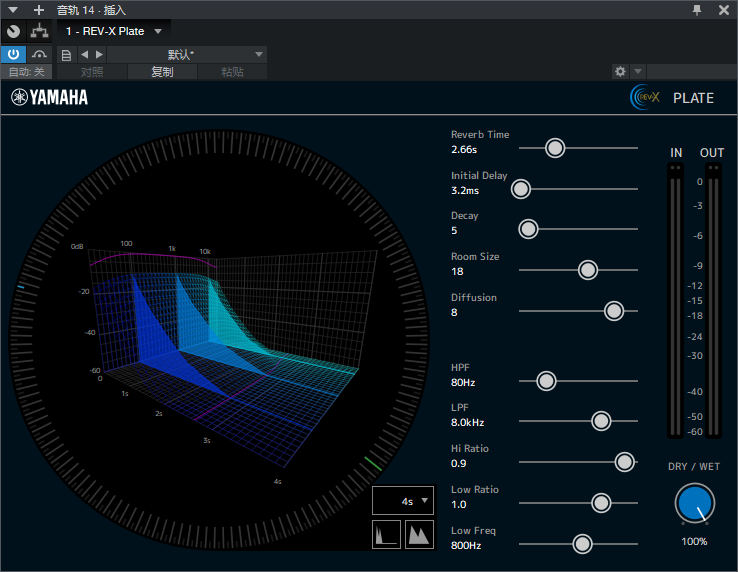This screenshot has height=572, width=738.
Task: Click the Diffusion slider knob
Action: [614, 311]
